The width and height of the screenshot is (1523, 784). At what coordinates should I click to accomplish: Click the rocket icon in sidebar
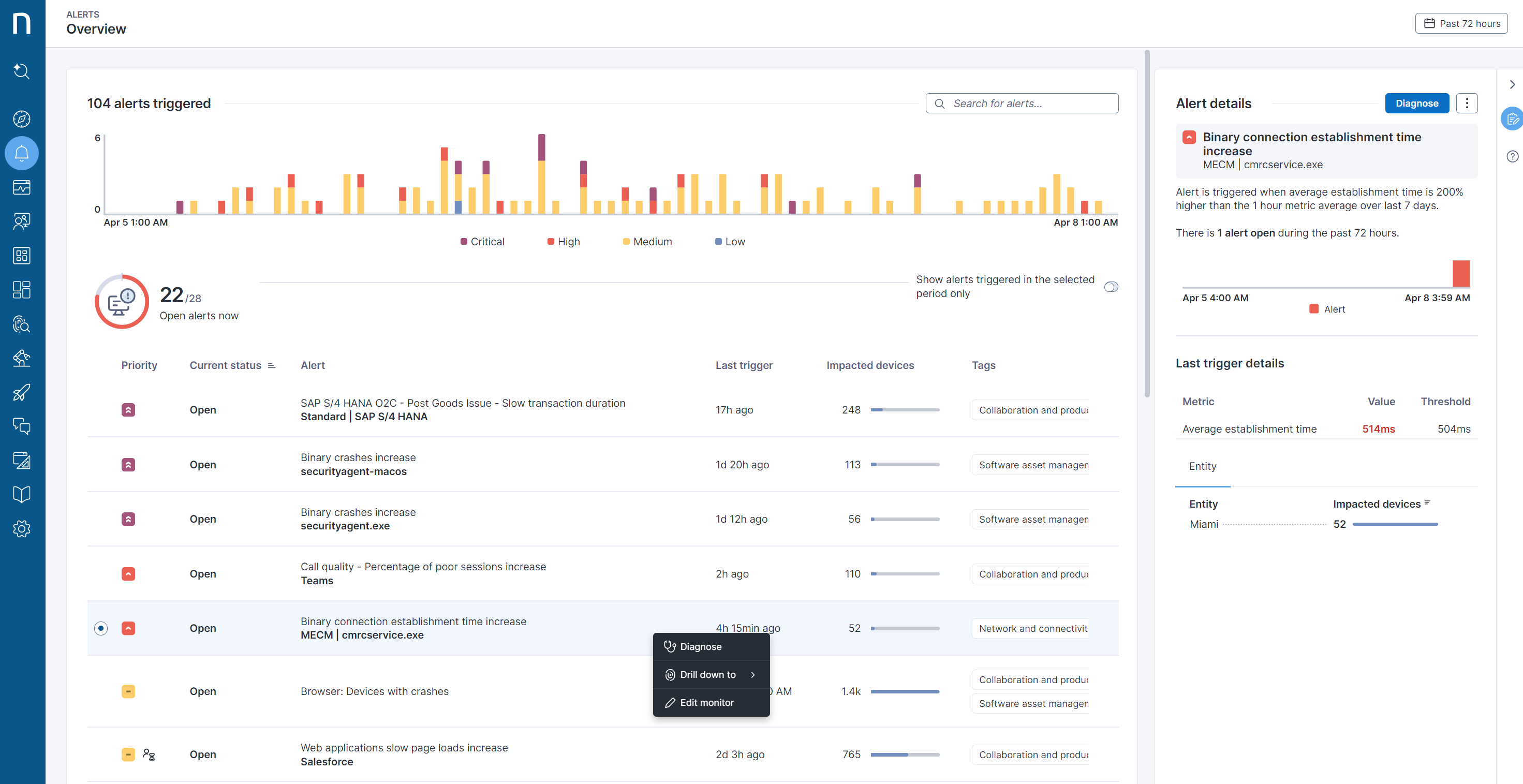point(22,392)
